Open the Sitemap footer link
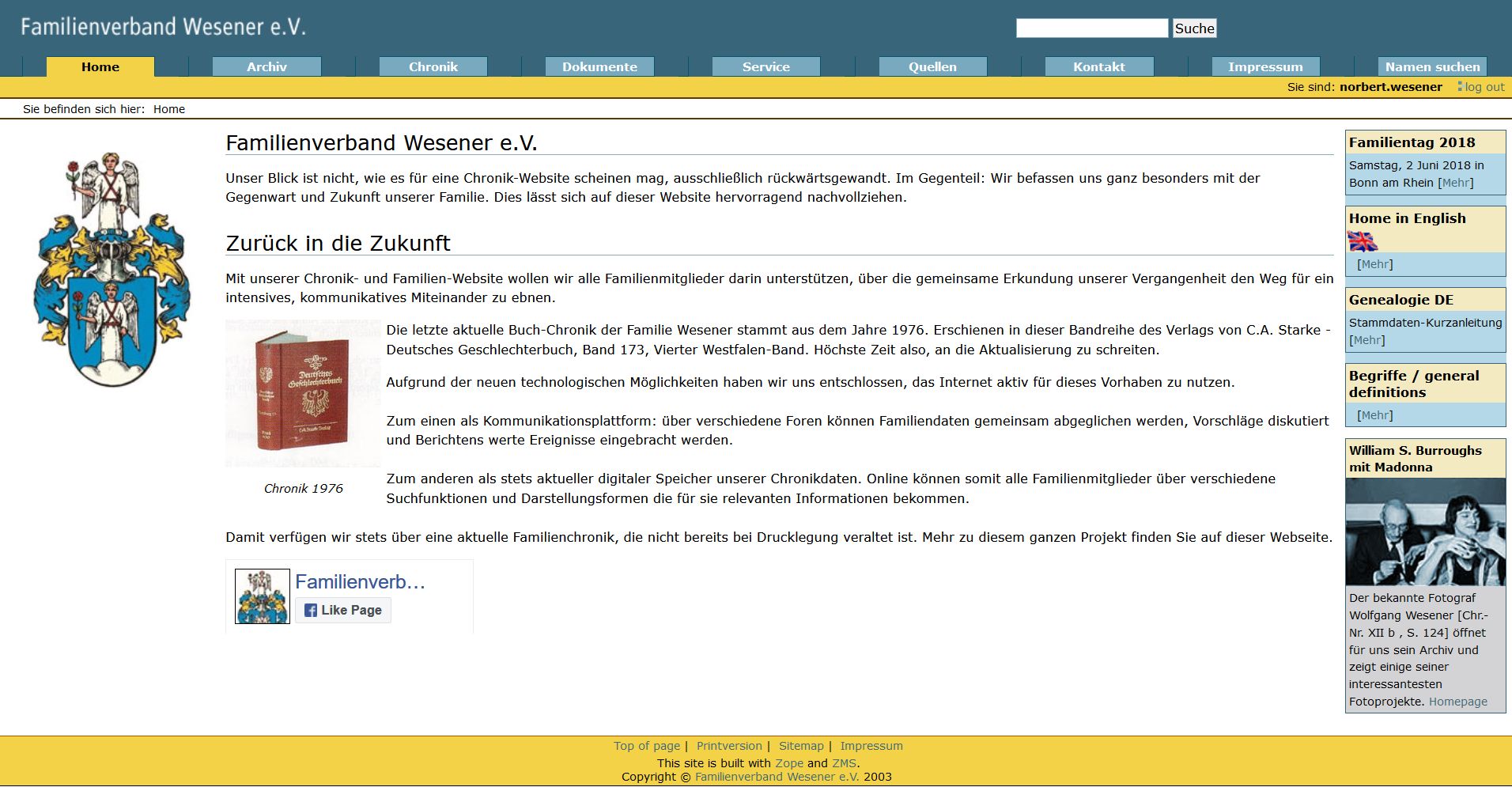The height and width of the screenshot is (787, 1512). [x=801, y=746]
